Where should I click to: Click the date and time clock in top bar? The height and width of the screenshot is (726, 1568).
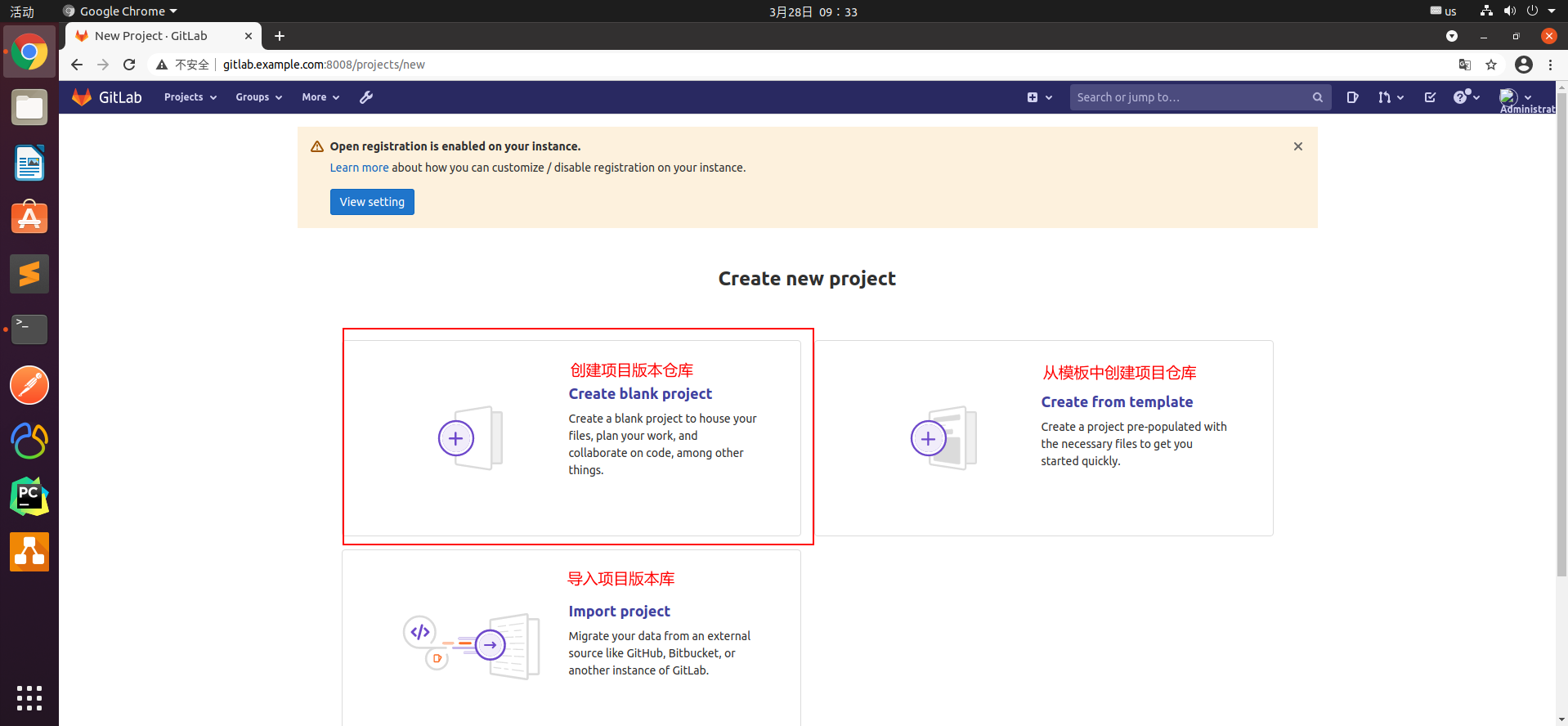(813, 11)
